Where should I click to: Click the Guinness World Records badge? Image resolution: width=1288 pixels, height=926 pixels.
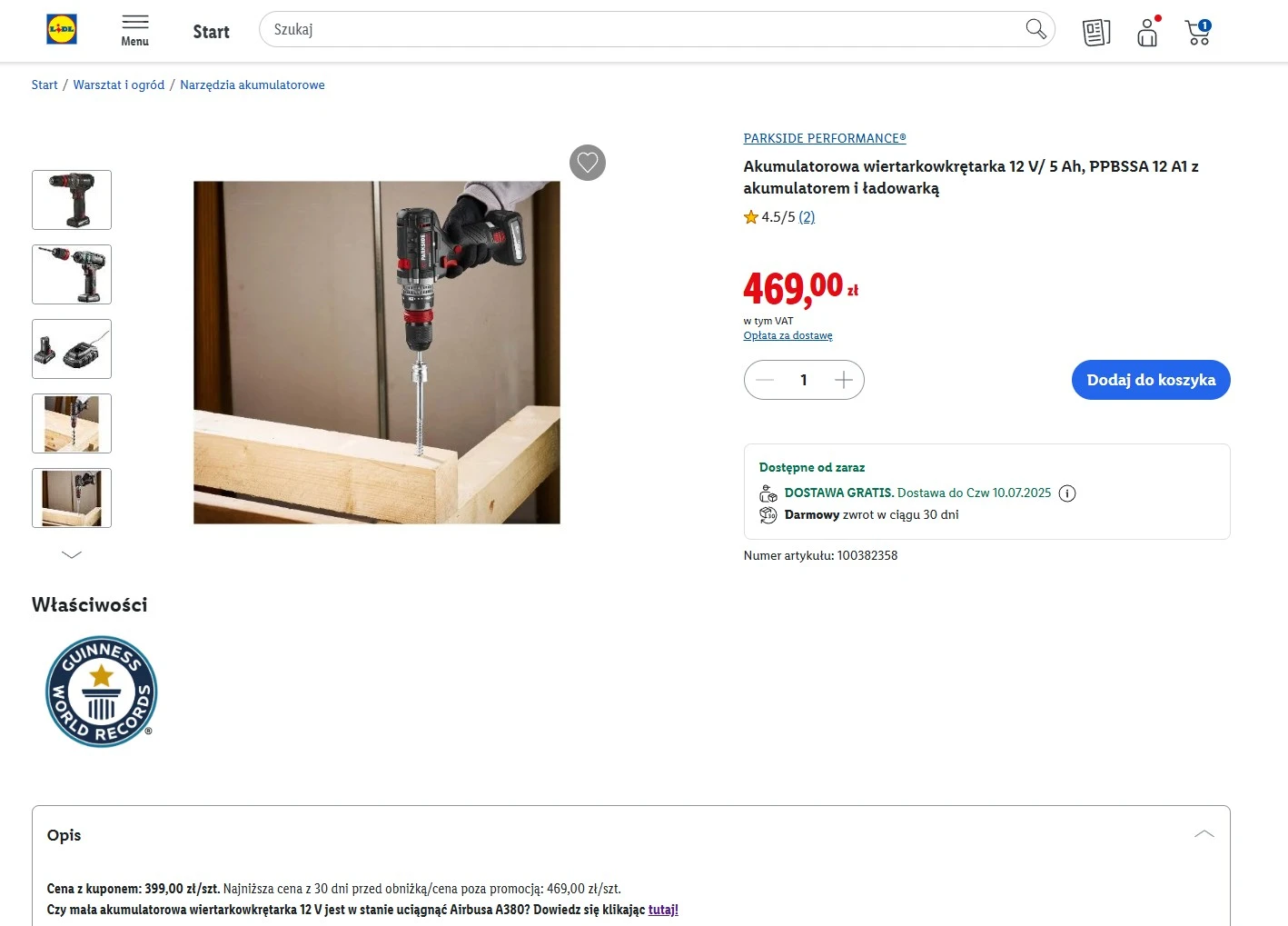(102, 692)
